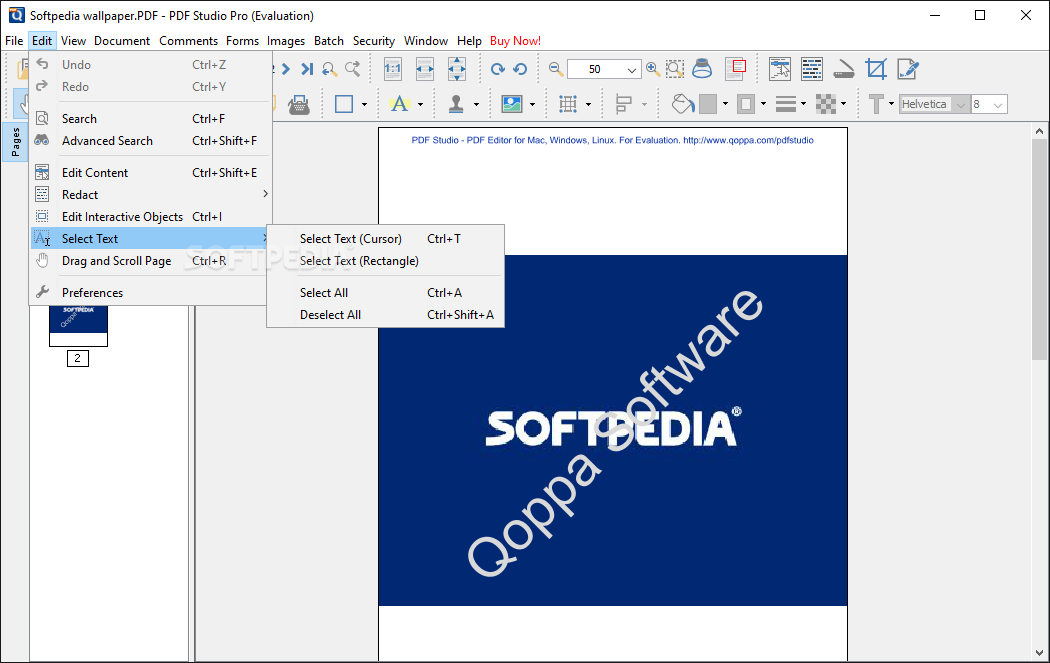Select the typewriter tool
This screenshot has height=663, width=1050.
pos(298,104)
